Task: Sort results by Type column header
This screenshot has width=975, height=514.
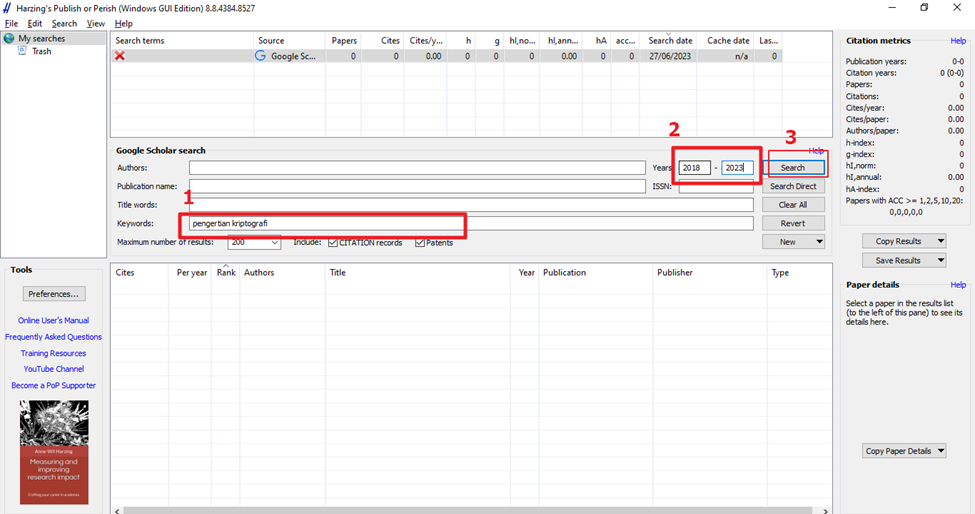Action: [799, 273]
